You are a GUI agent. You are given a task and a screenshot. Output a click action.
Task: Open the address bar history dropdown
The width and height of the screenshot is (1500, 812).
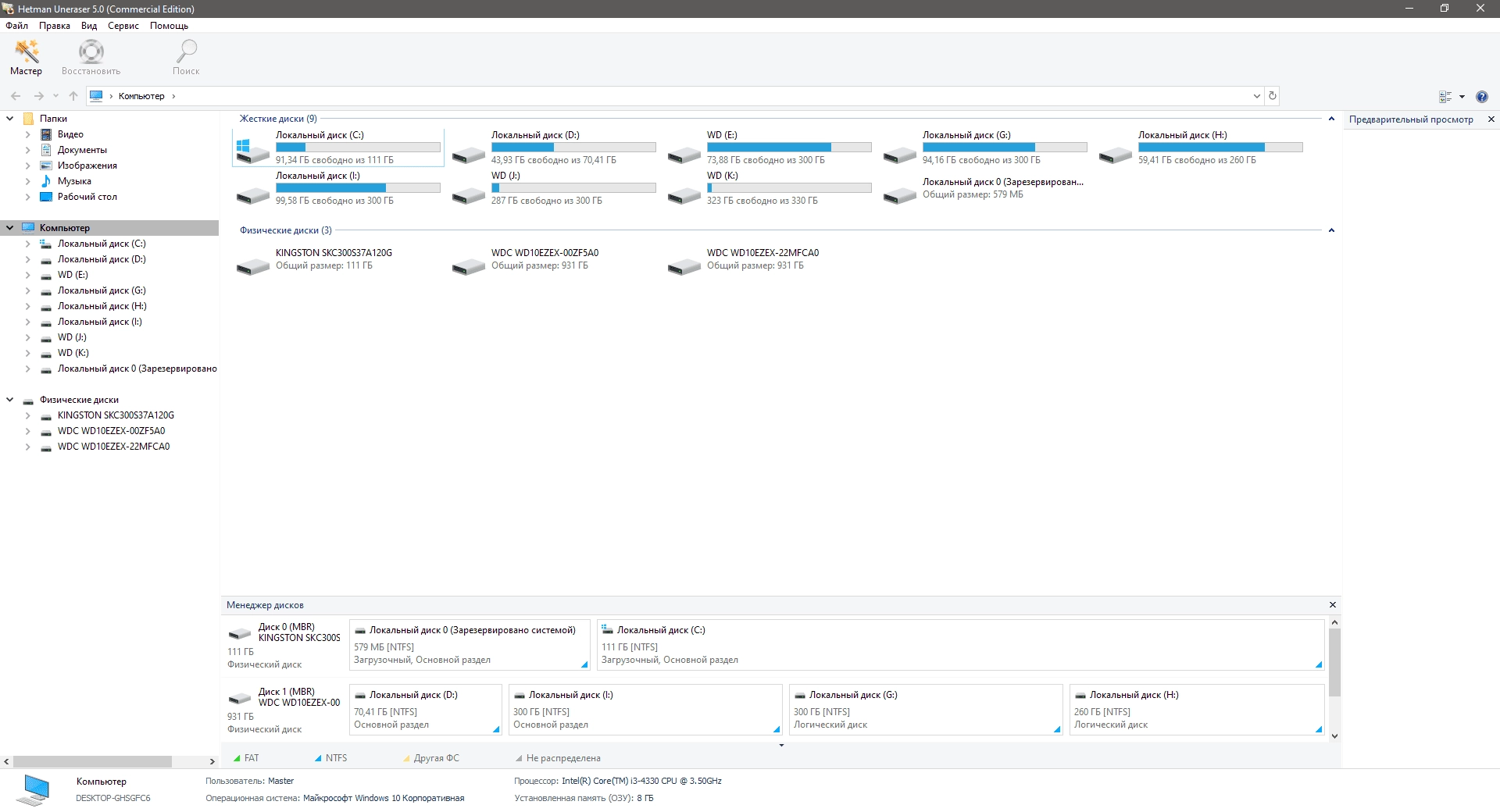[1257, 96]
